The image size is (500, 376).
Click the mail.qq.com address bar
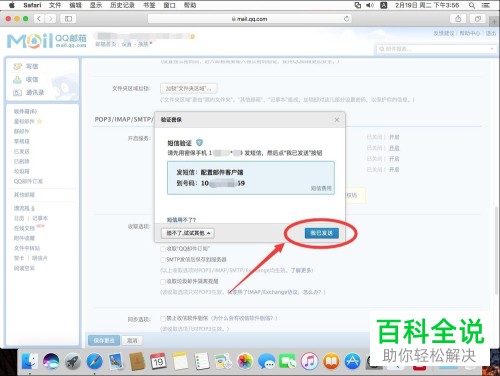click(249, 19)
